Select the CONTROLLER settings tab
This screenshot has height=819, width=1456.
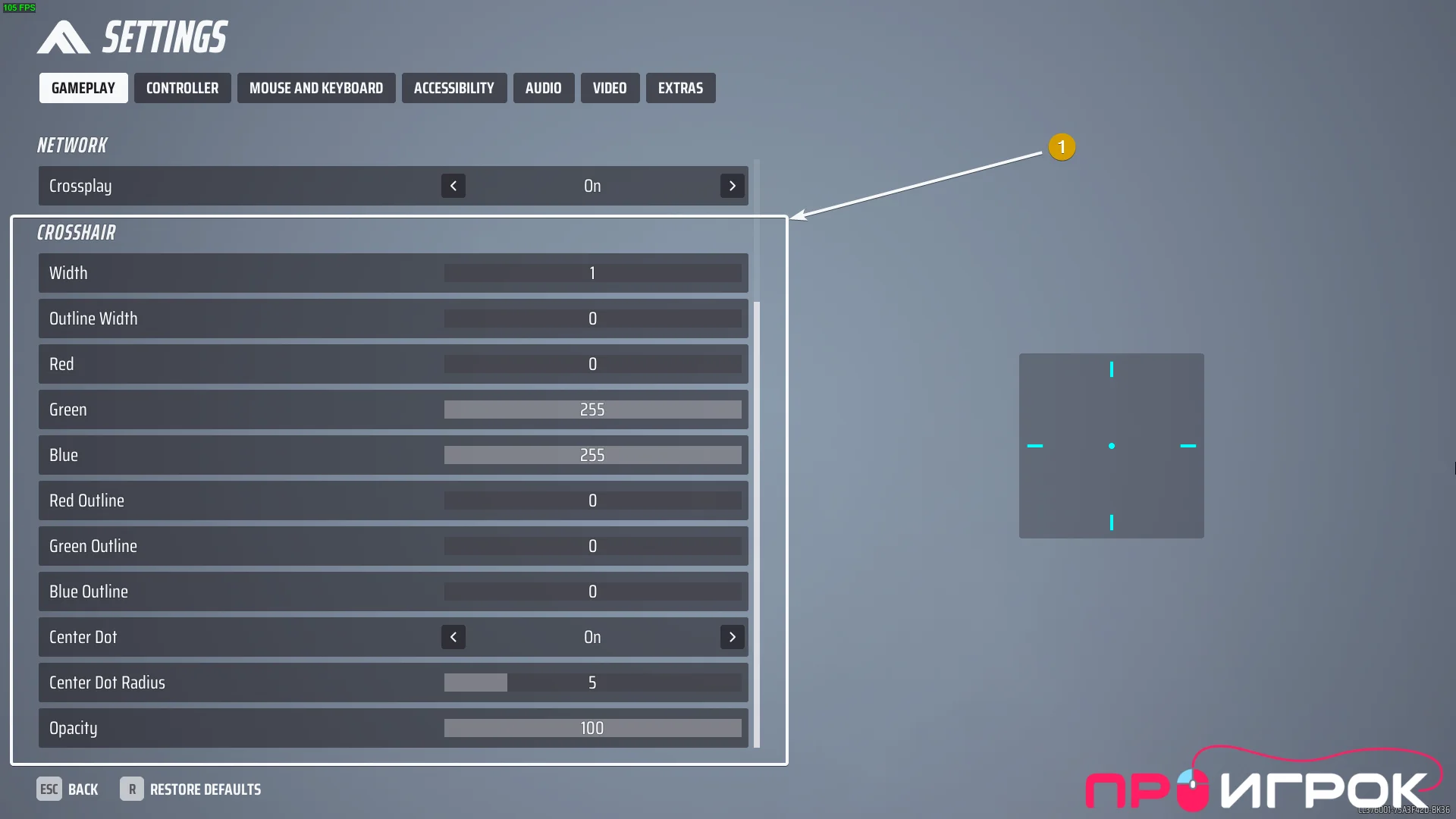[x=182, y=88]
